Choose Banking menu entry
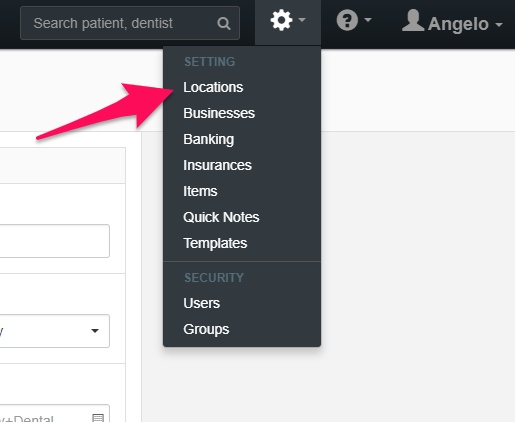This screenshot has height=423, width=516. tap(209, 139)
